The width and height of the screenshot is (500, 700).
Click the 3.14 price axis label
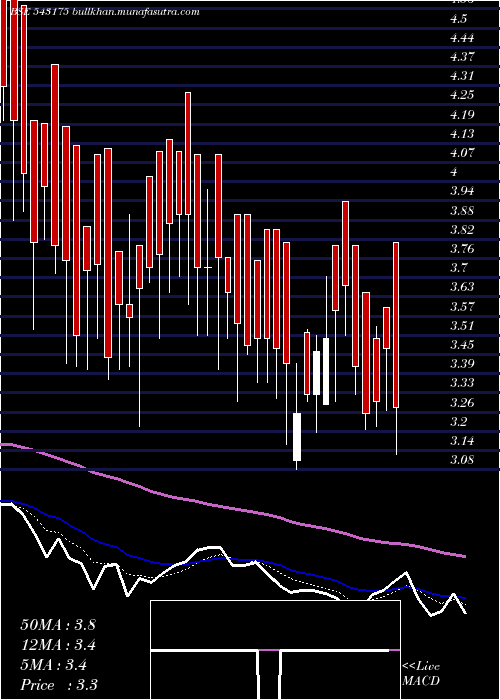tap(462, 441)
